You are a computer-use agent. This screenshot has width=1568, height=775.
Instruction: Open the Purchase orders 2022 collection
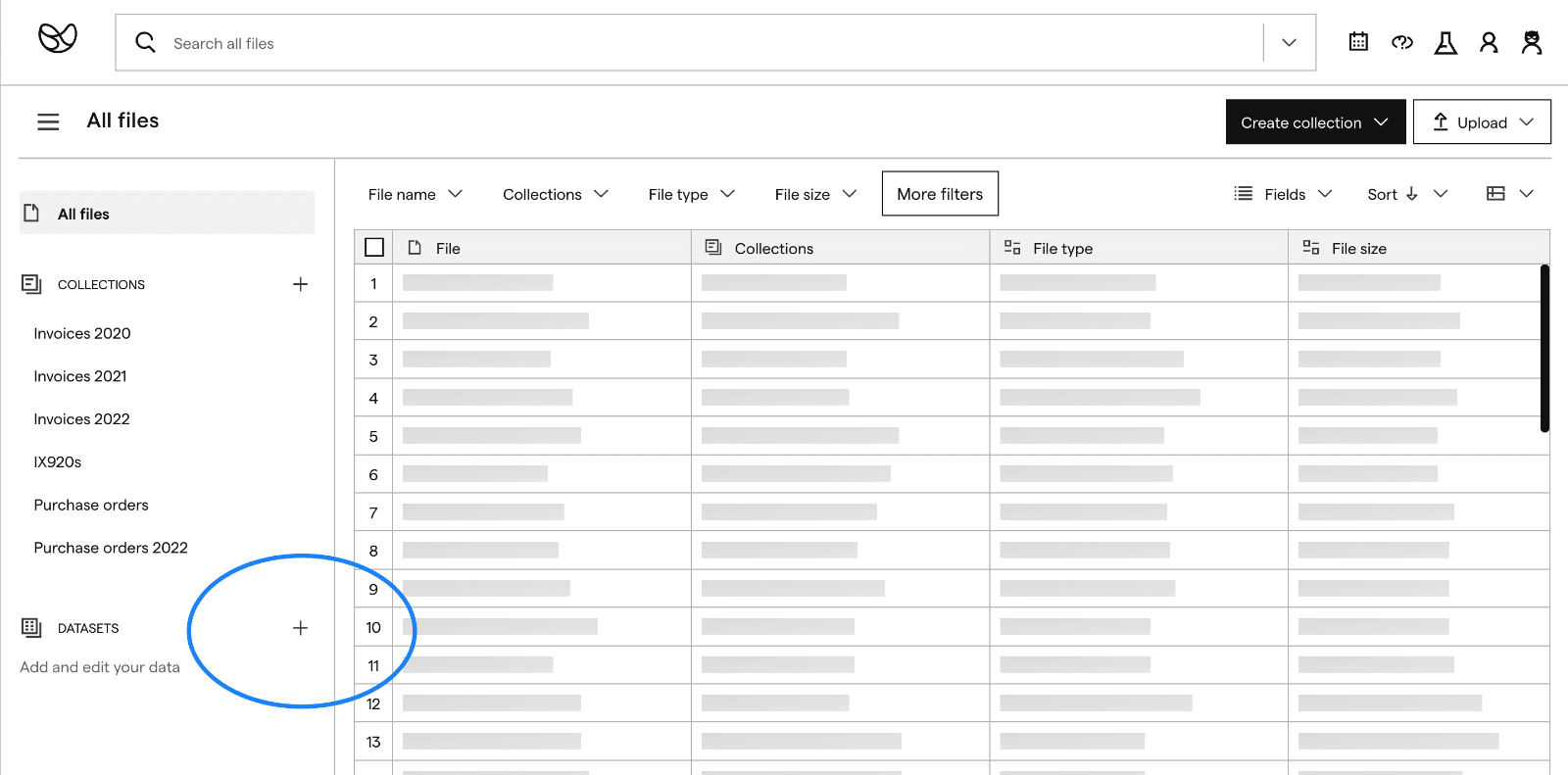[111, 548]
